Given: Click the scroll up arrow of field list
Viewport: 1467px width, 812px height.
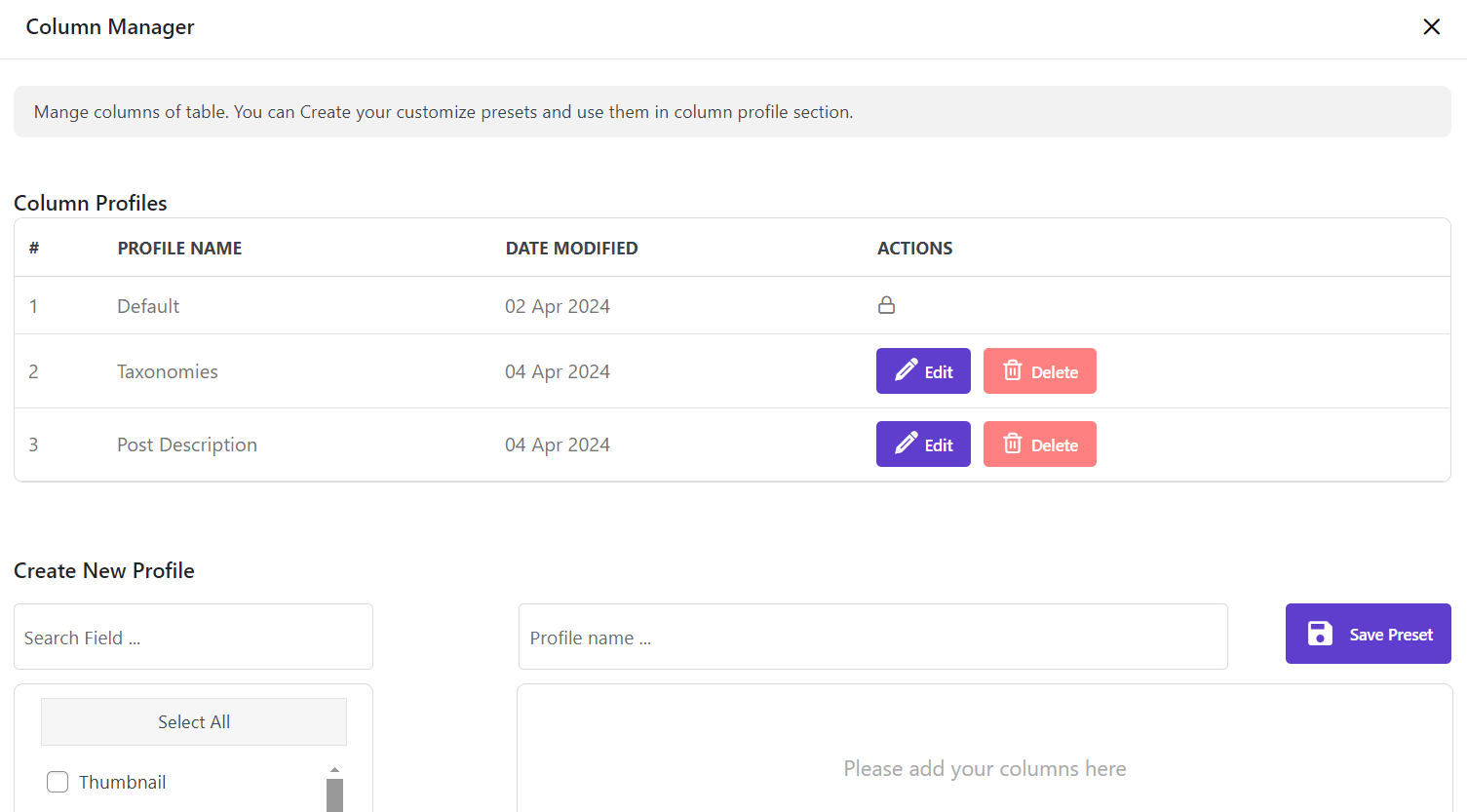Looking at the screenshot, I should pos(334,770).
